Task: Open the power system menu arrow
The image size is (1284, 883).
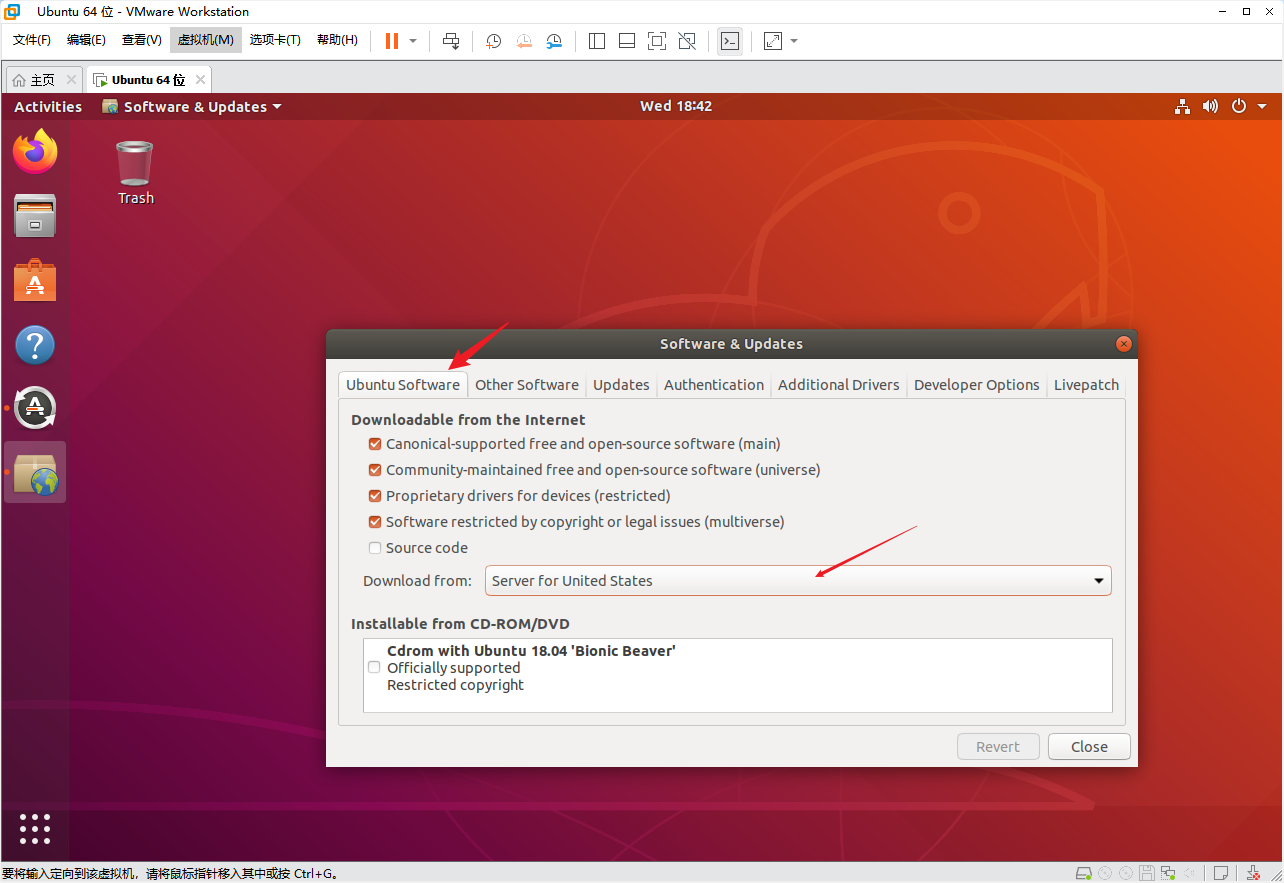Action: tap(1262, 106)
